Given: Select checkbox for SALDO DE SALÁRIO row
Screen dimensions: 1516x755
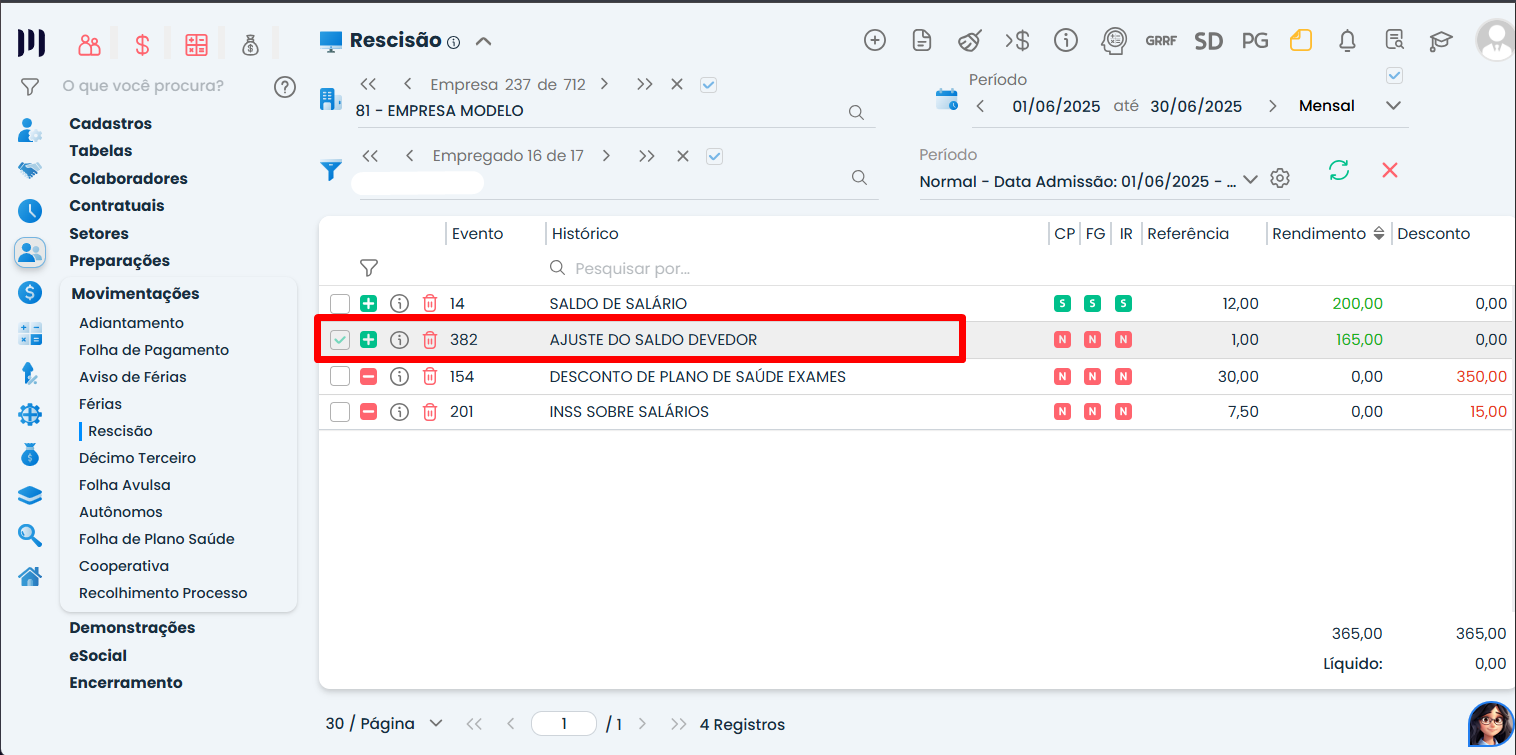Looking at the screenshot, I should coord(340,303).
